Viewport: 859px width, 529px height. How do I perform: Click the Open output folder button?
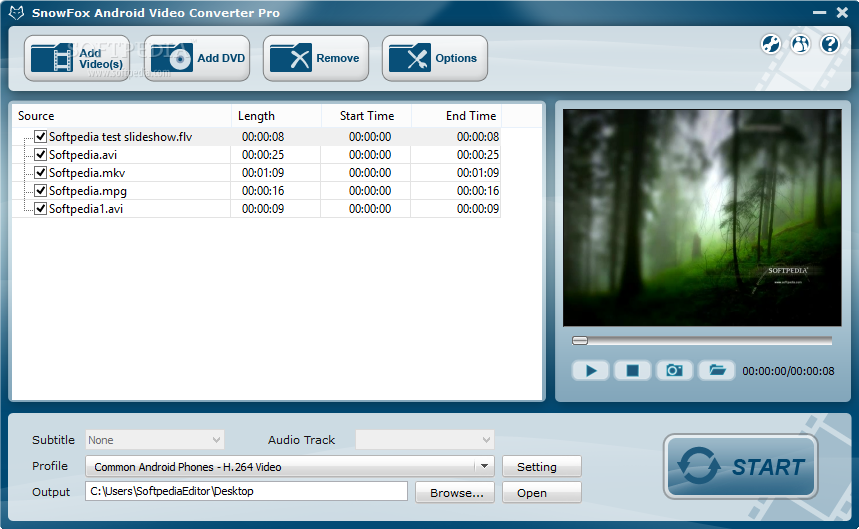click(x=542, y=492)
